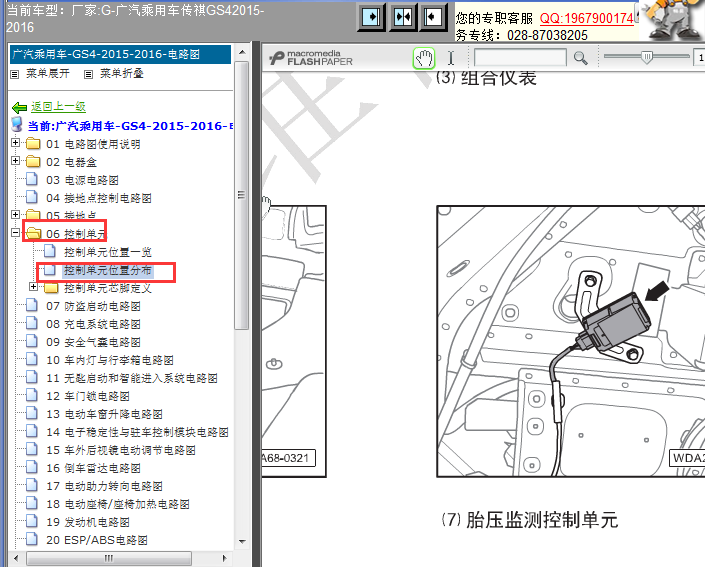705x567 pixels.
Task: Click document icon of 07 防盗启动电路图
Action: point(32,305)
